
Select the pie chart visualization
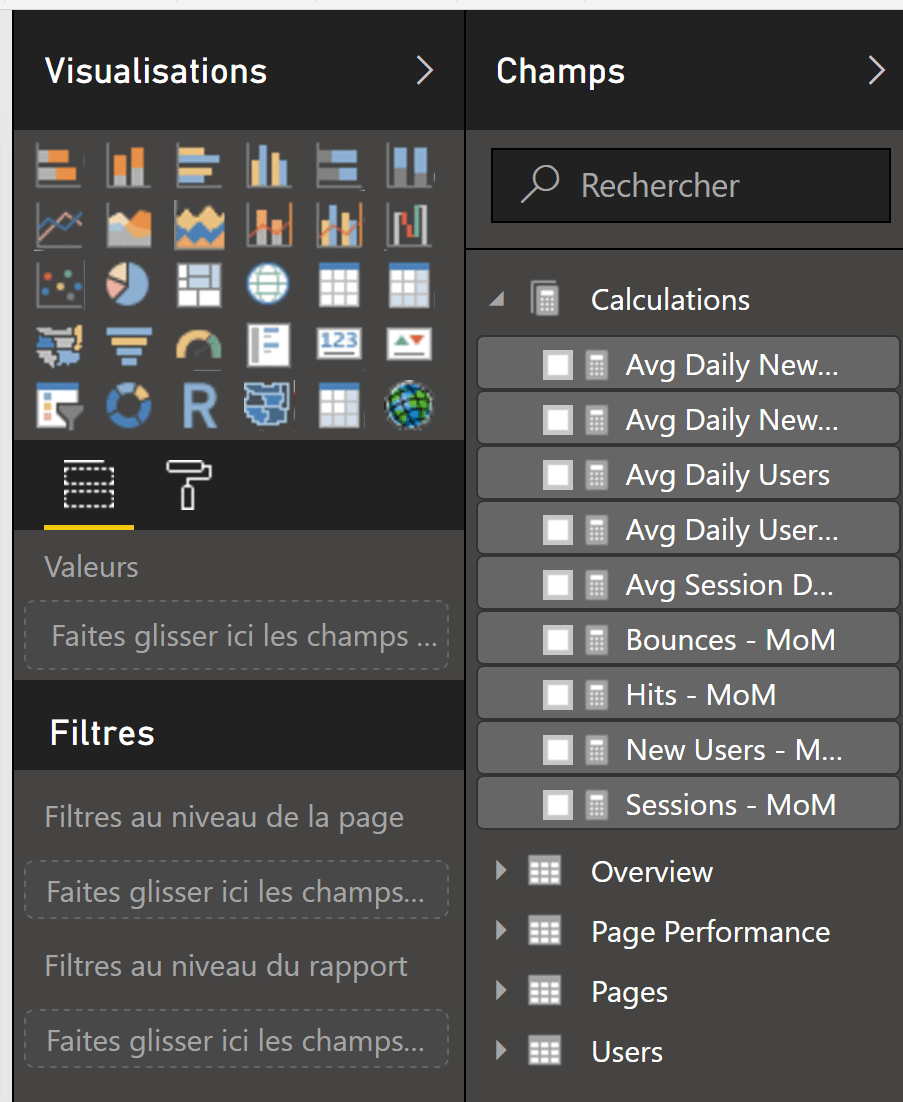(128, 286)
